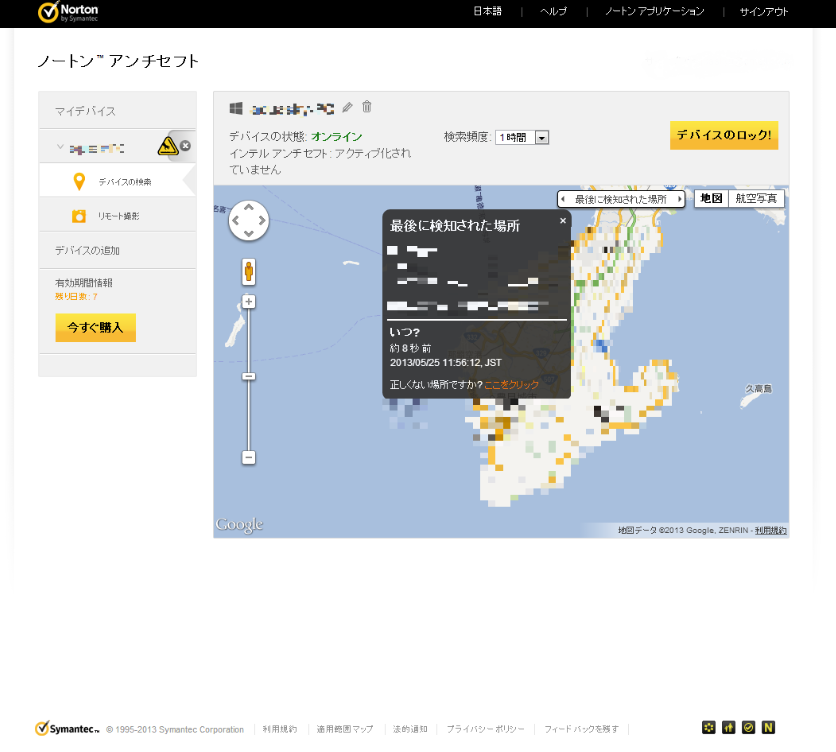Click the デバイスのロック! button
Image resolution: width=836 pixels, height=752 pixels.
pos(724,135)
